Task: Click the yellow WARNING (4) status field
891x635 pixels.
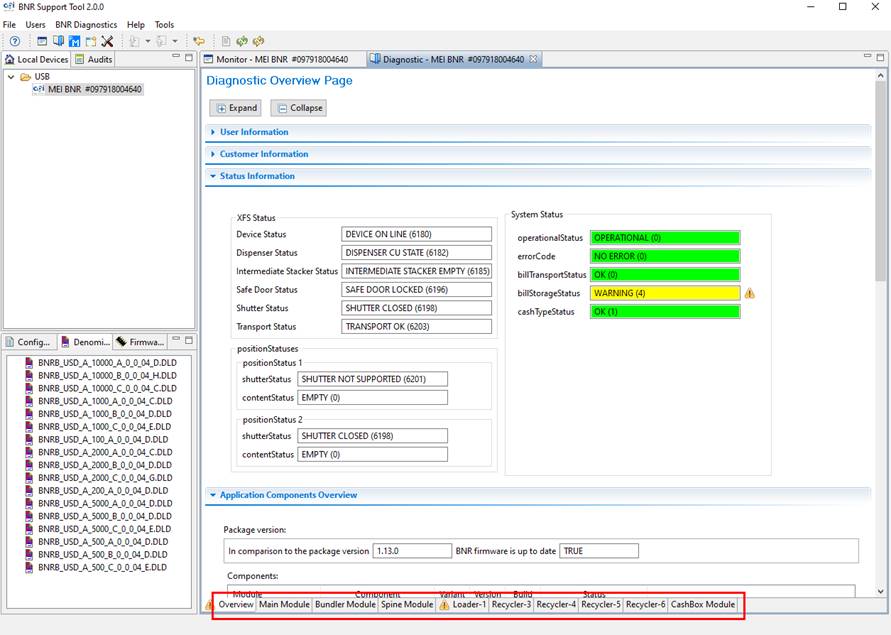Action: pos(664,294)
